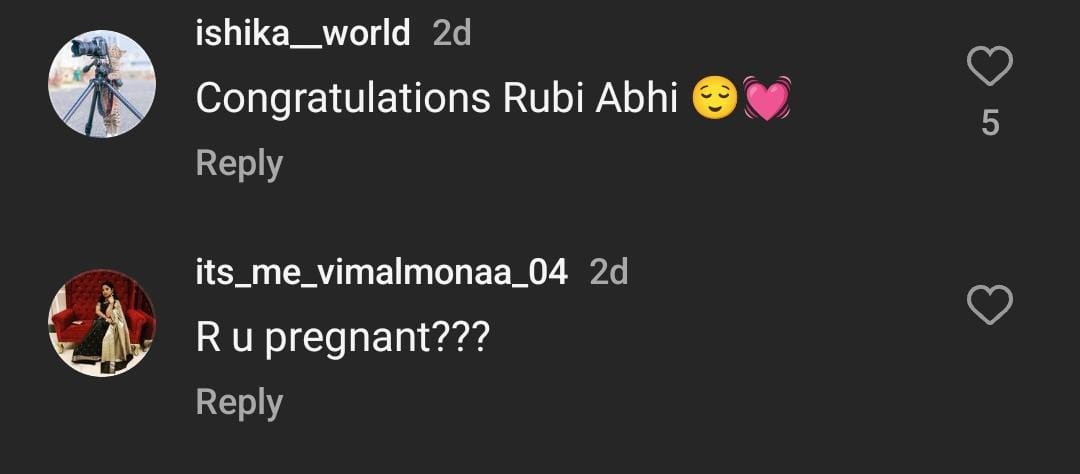Screen dimensions: 1080x474
Task: Click the 2d timestamp beside its_me_vimalmonaa_04
Action: point(609,271)
